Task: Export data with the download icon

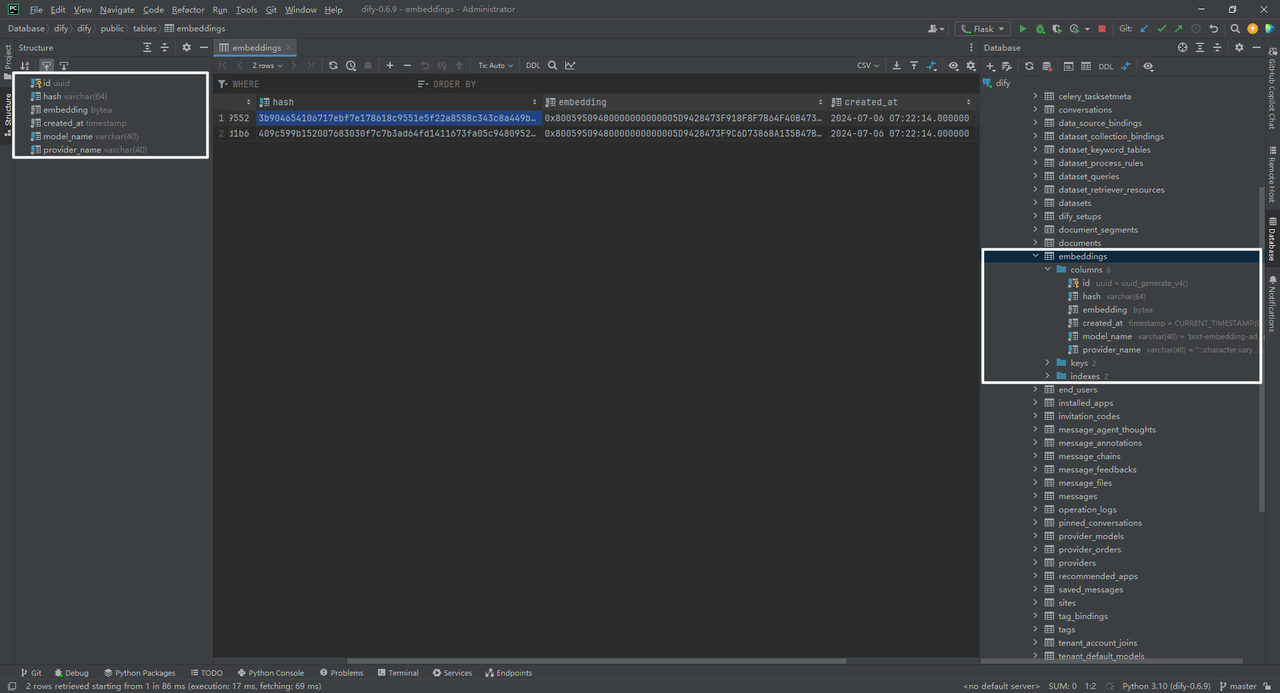Action: (x=896, y=65)
